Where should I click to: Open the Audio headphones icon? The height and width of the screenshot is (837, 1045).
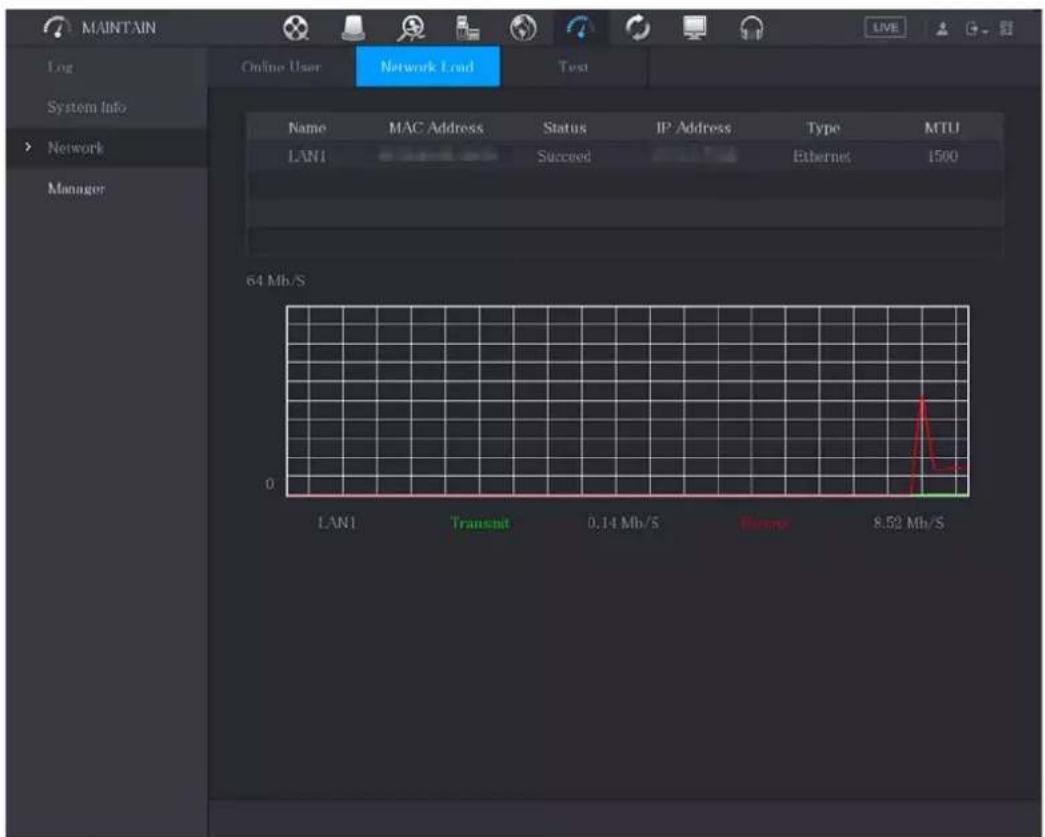coord(752,28)
